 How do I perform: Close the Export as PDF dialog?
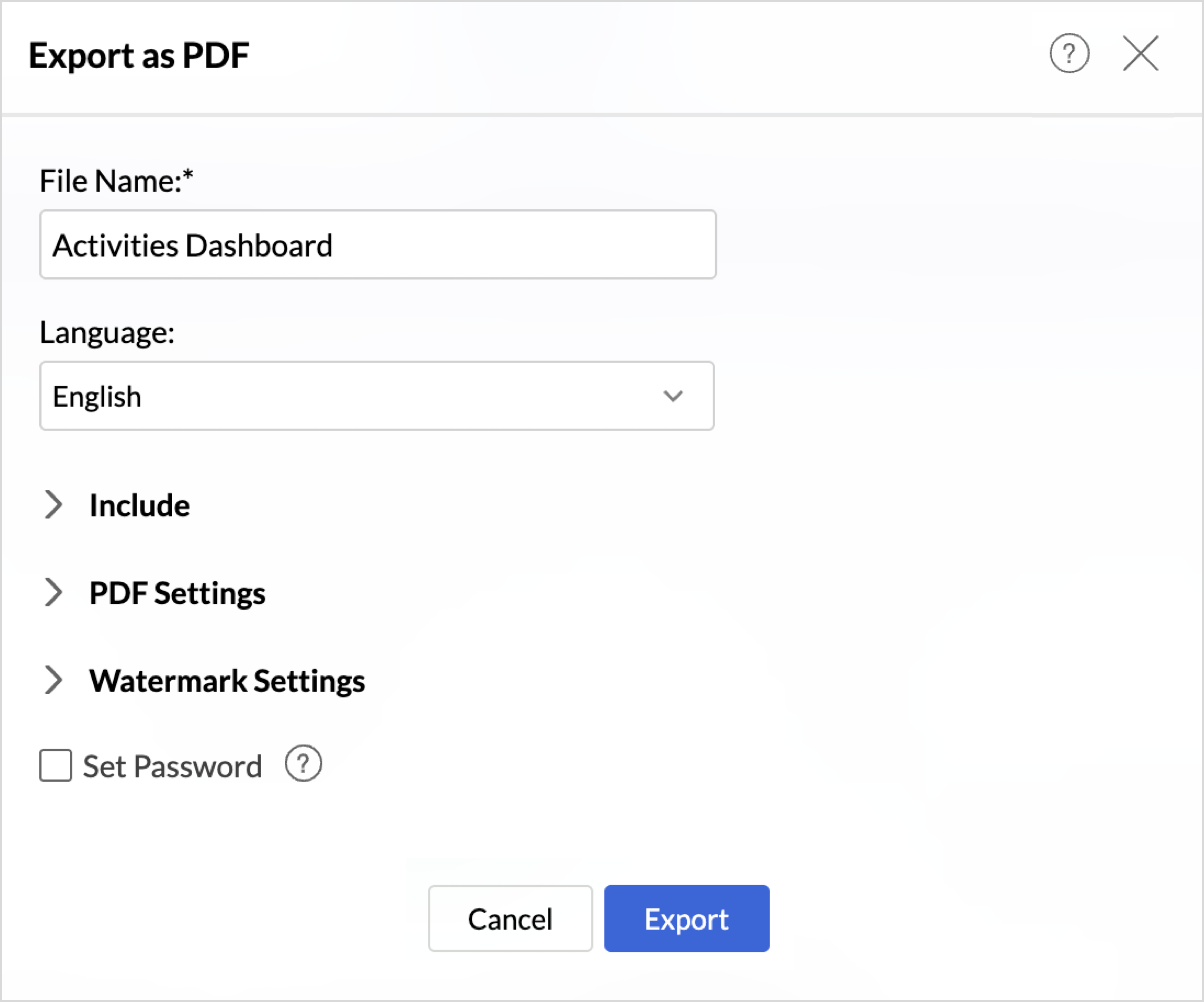pyautogui.click(x=1140, y=54)
